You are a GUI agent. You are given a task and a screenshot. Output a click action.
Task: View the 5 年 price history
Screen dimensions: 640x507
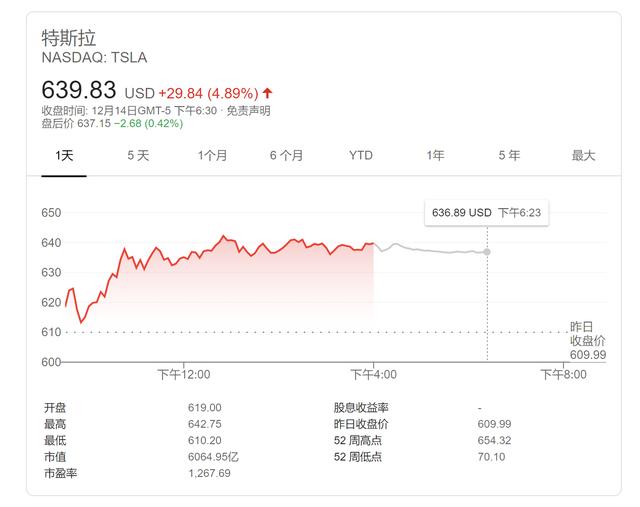click(509, 156)
